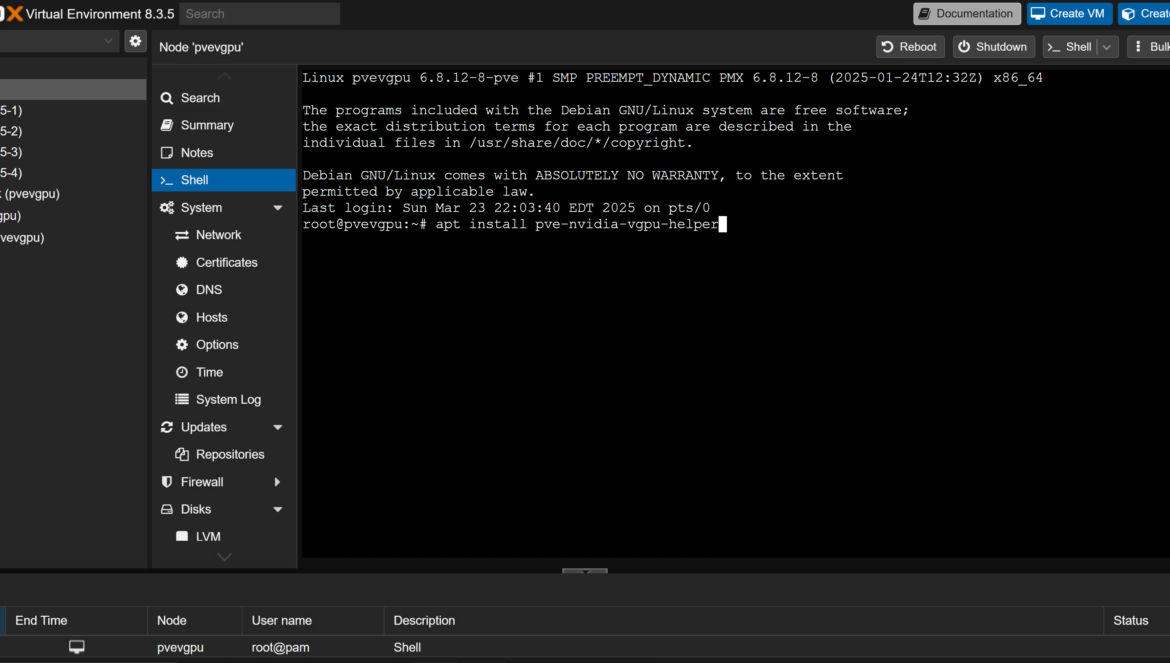1170x663 pixels.
Task: Click the Create VM button
Action: (1069, 13)
